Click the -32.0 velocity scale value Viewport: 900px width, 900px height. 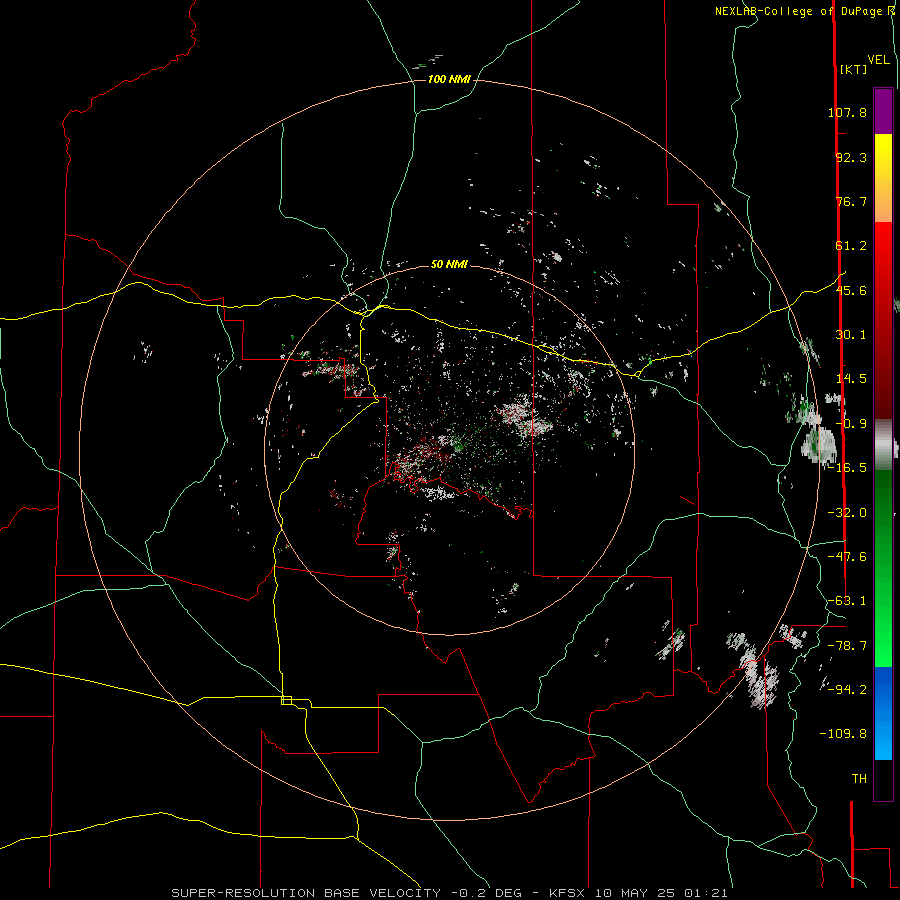point(847,513)
